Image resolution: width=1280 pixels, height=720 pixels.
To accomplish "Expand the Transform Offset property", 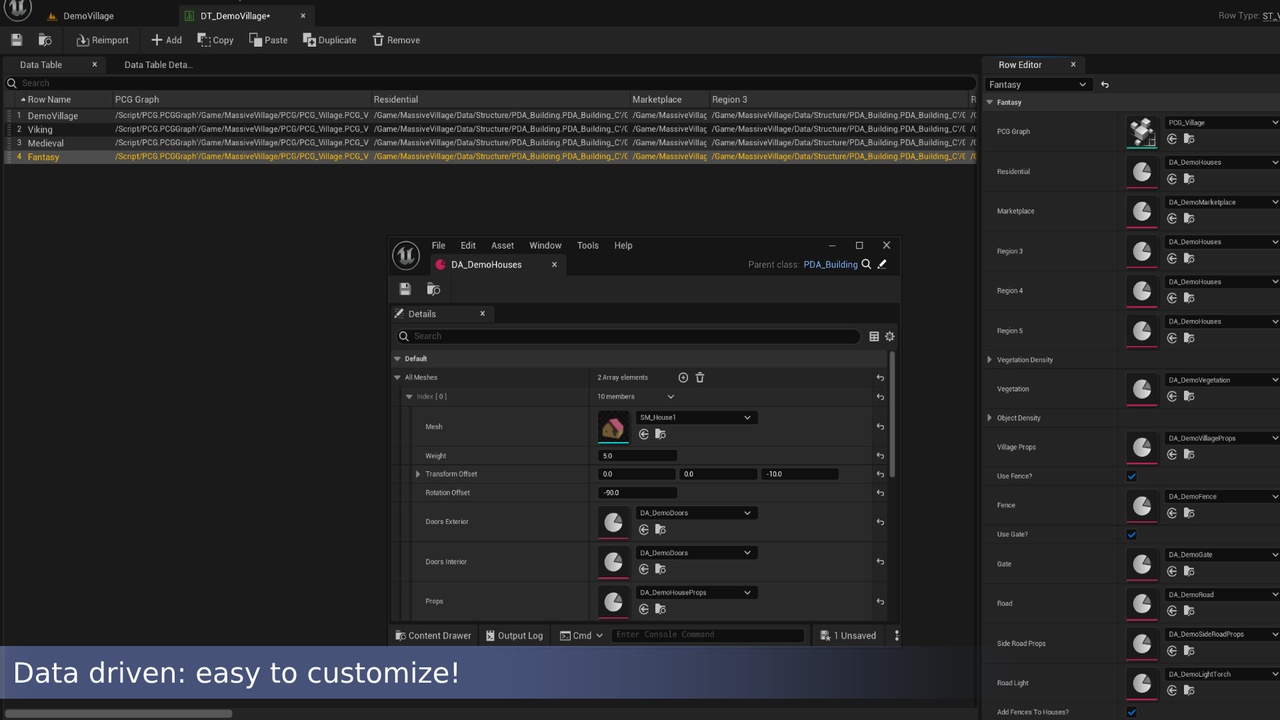I will 418,474.
